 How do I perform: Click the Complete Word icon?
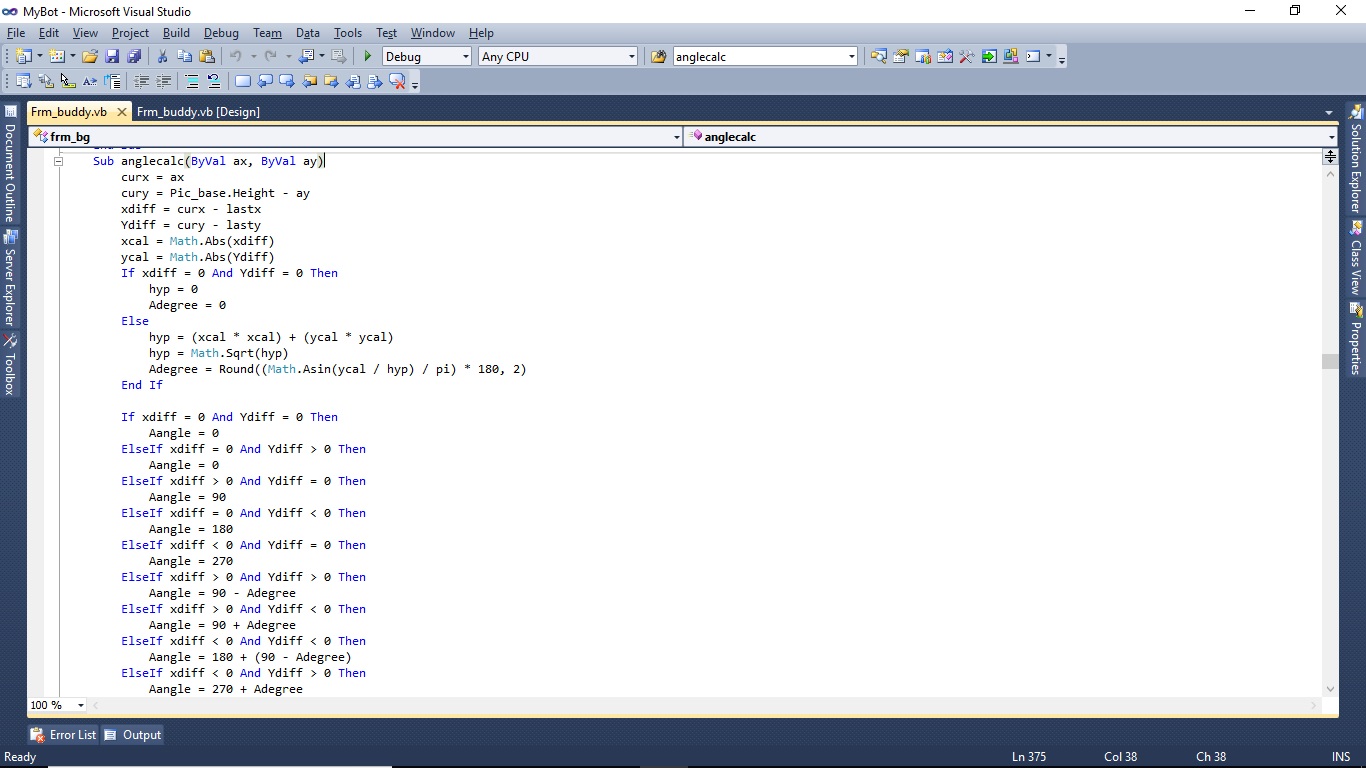[x=90, y=81]
